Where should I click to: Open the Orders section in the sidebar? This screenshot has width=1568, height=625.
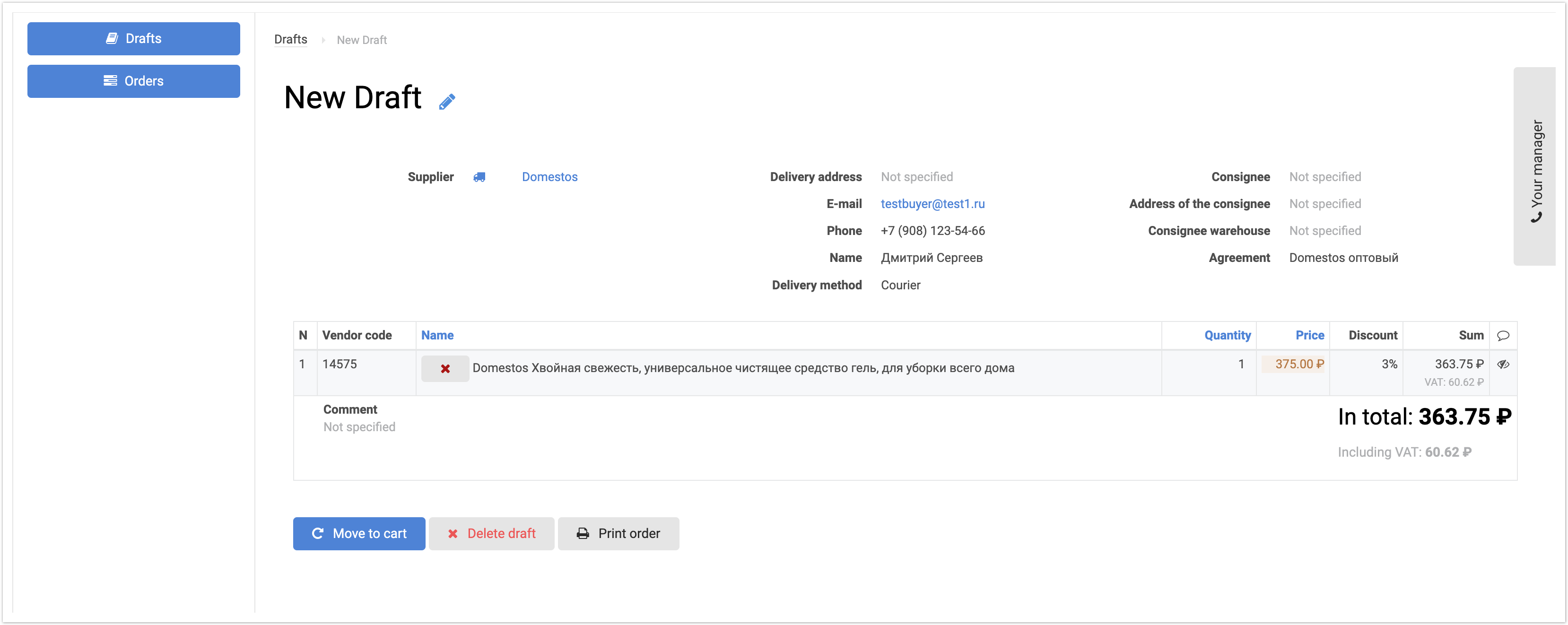[133, 81]
